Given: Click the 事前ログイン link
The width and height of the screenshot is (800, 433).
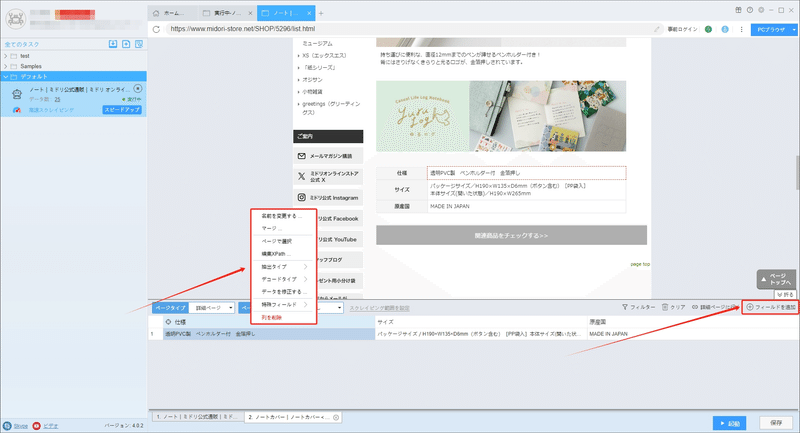Looking at the screenshot, I should pos(682,30).
